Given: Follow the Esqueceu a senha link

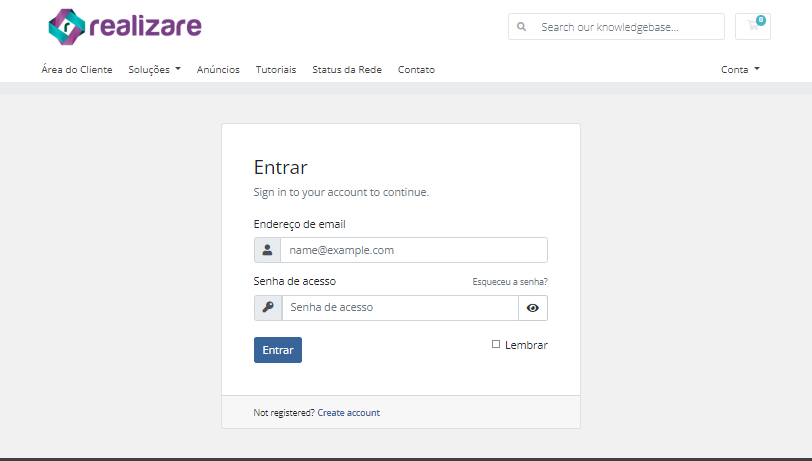Looking at the screenshot, I should click(510, 282).
